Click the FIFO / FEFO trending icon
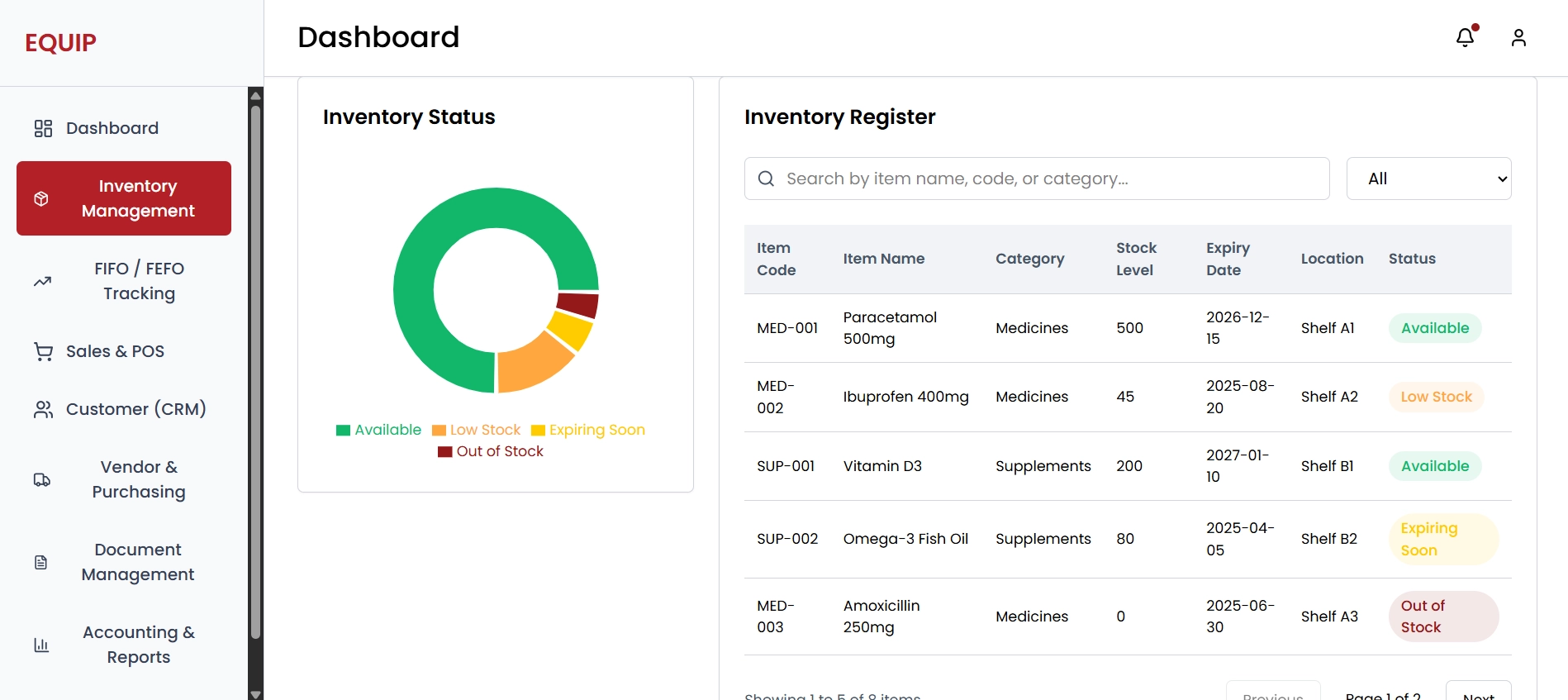Image resolution: width=1568 pixels, height=700 pixels. click(x=42, y=281)
